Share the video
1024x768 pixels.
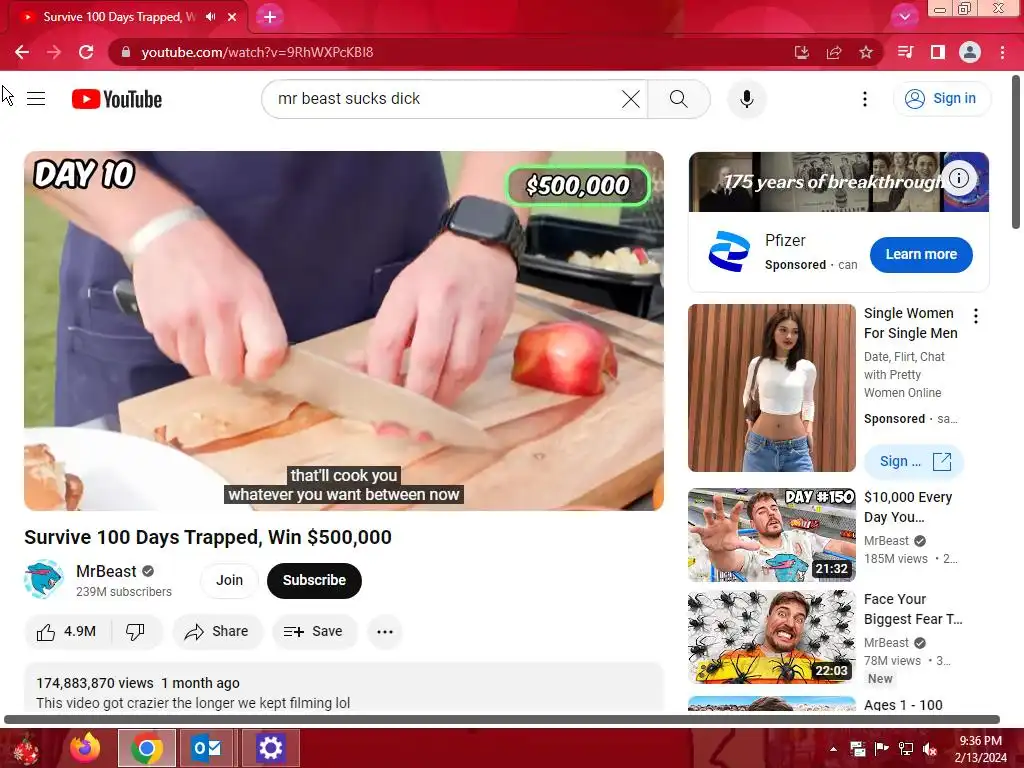pos(217,632)
